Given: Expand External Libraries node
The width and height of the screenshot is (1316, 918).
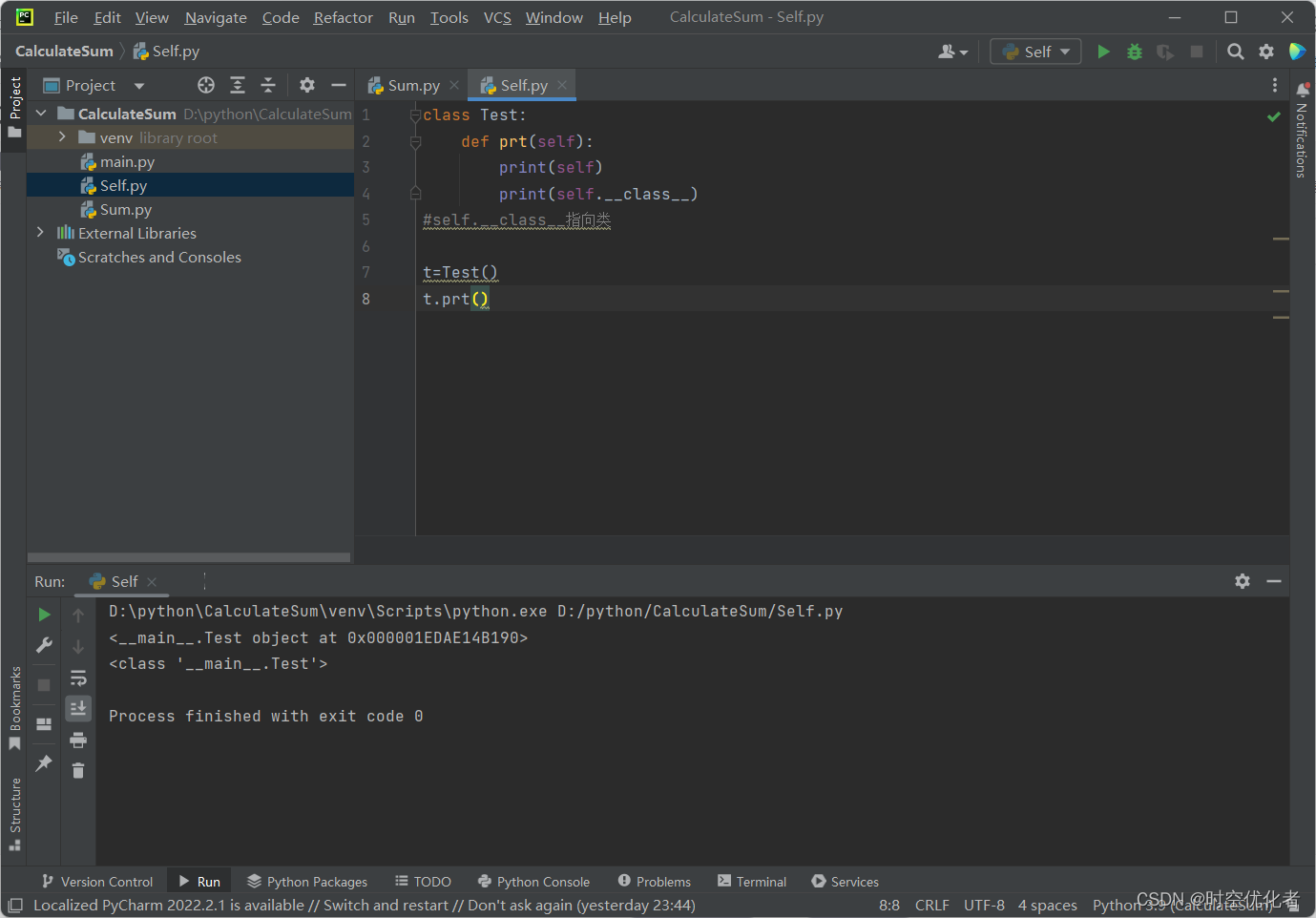Looking at the screenshot, I should tap(40, 233).
